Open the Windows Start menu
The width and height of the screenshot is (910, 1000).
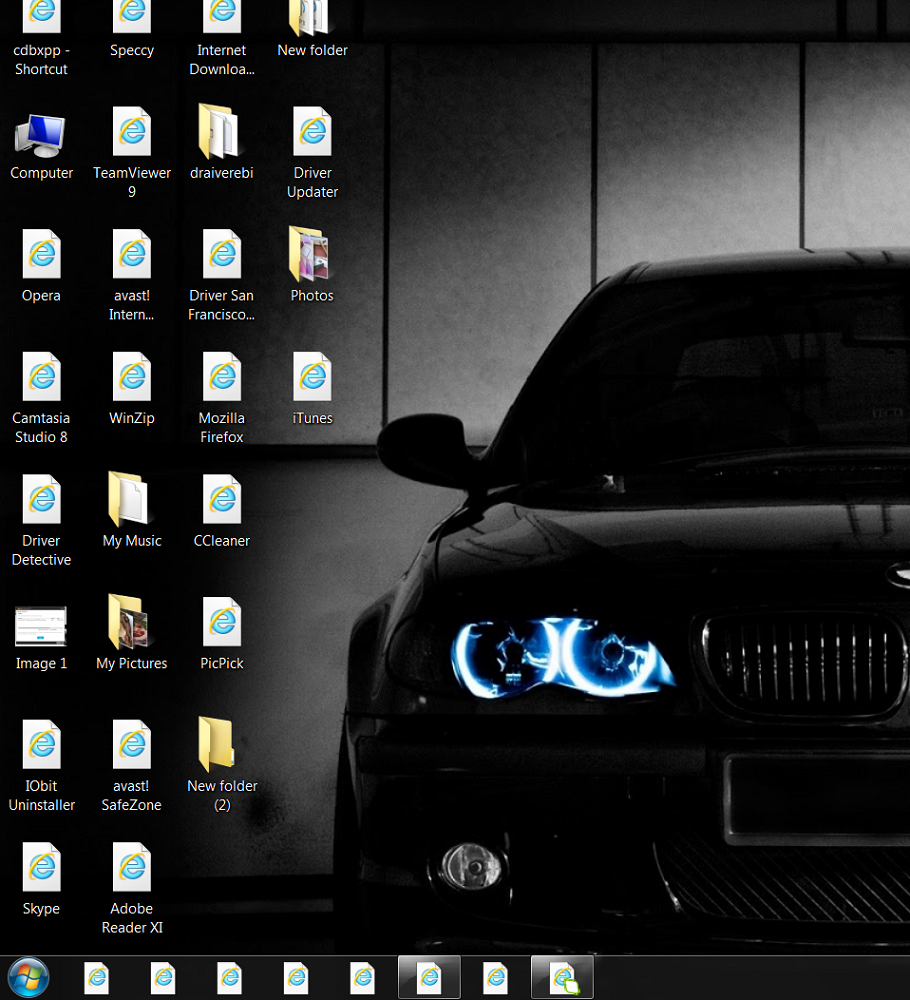click(x=28, y=978)
